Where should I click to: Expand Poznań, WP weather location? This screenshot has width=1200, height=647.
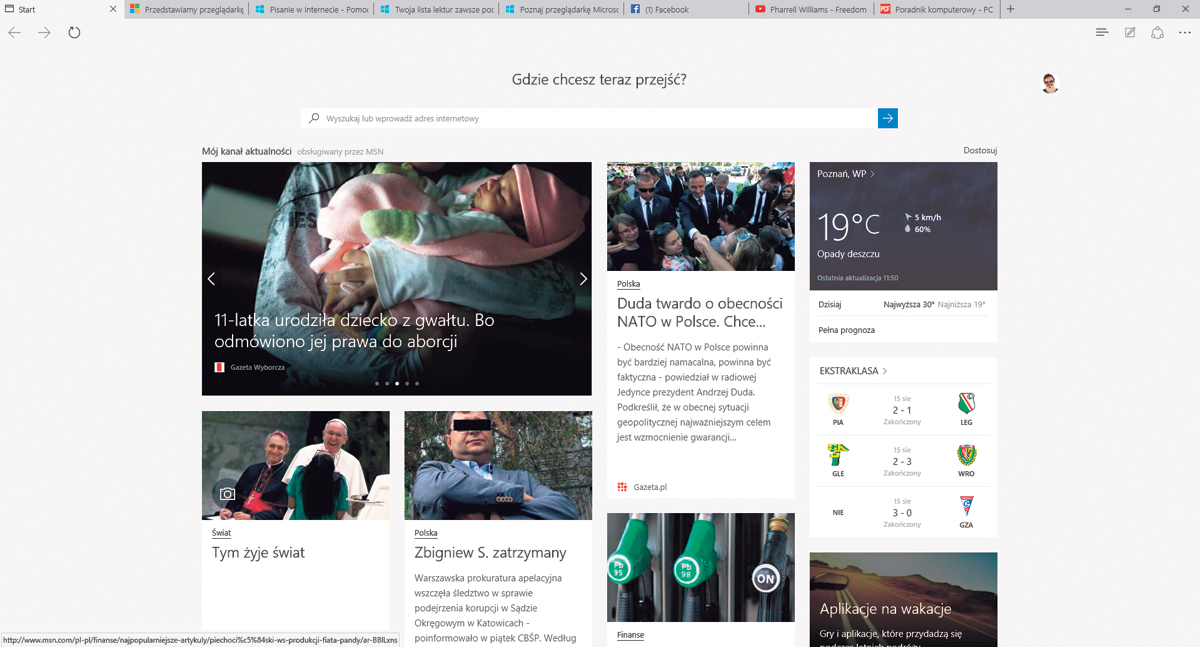(x=846, y=174)
